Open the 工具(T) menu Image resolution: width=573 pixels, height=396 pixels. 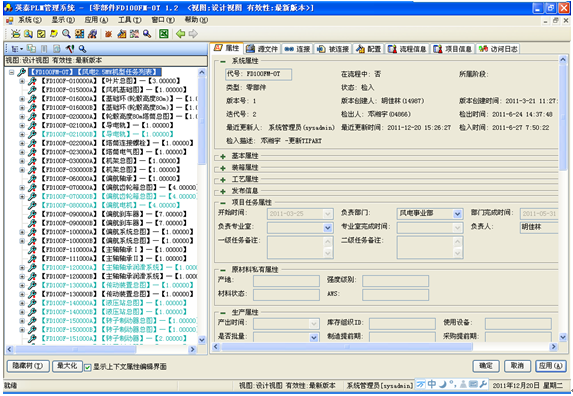(x=130, y=20)
